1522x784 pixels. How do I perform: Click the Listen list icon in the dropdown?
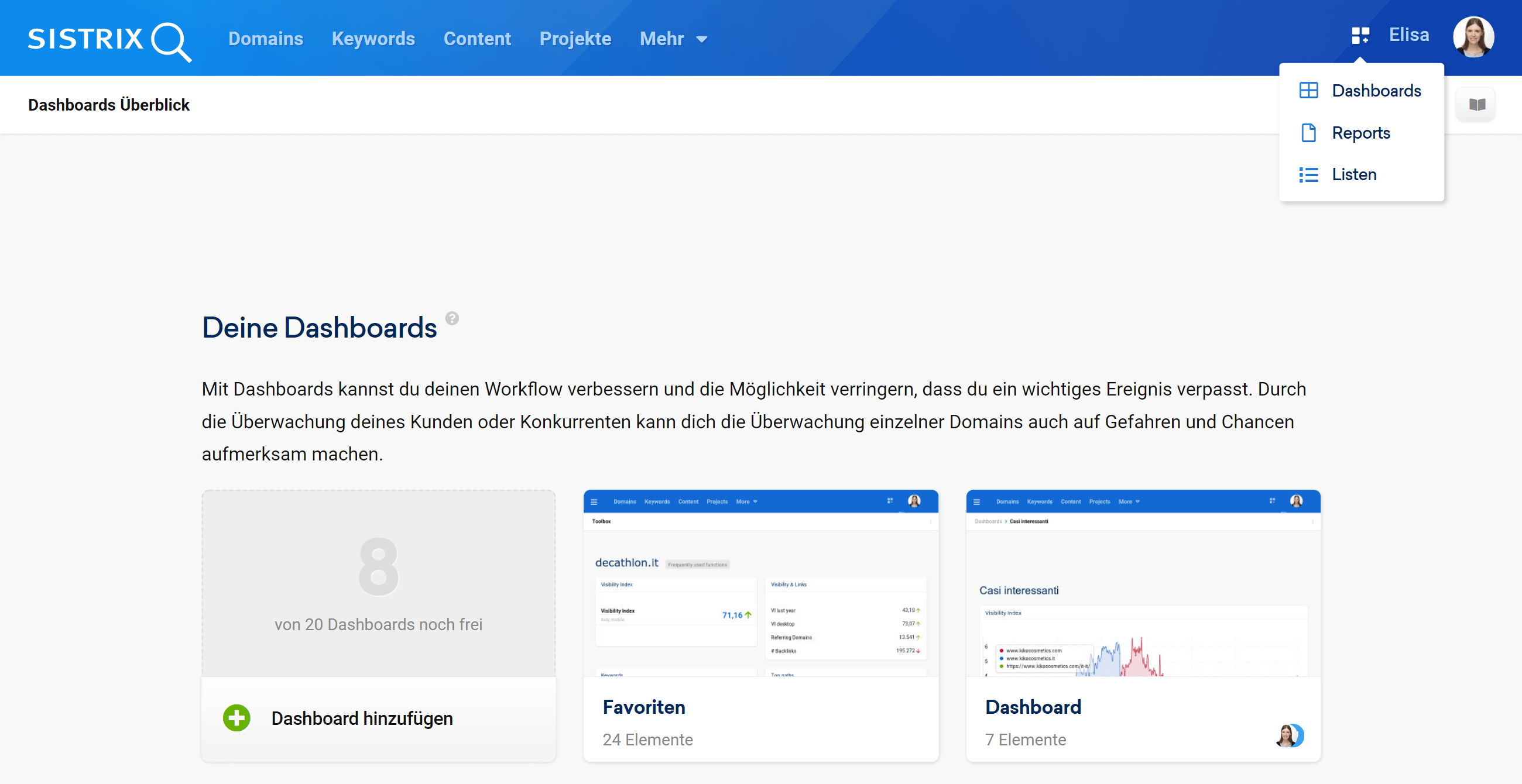pyautogui.click(x=1308, y=175)
